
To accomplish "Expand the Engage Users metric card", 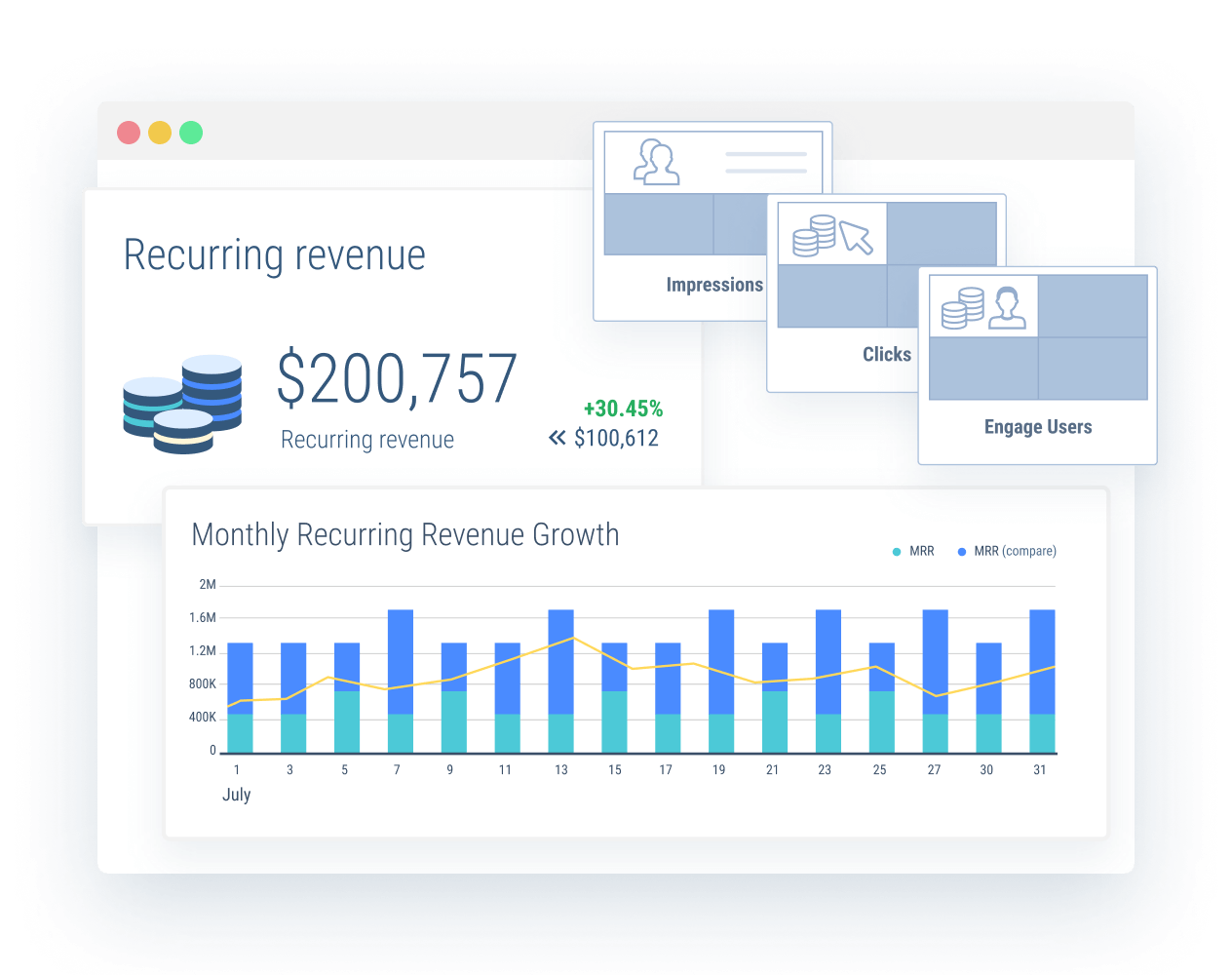I will 1038,426.
